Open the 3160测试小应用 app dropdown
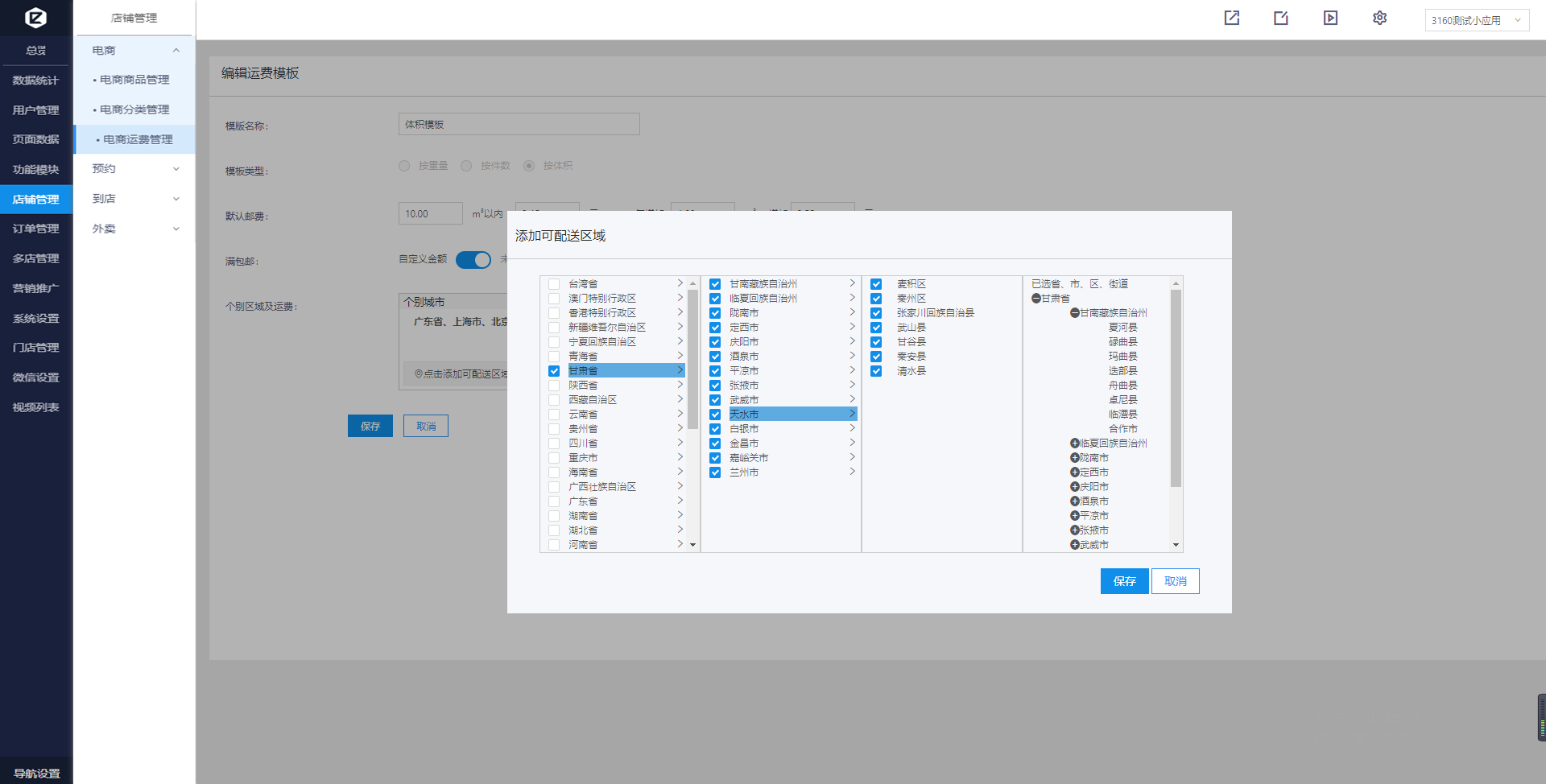 [1476, 20]
